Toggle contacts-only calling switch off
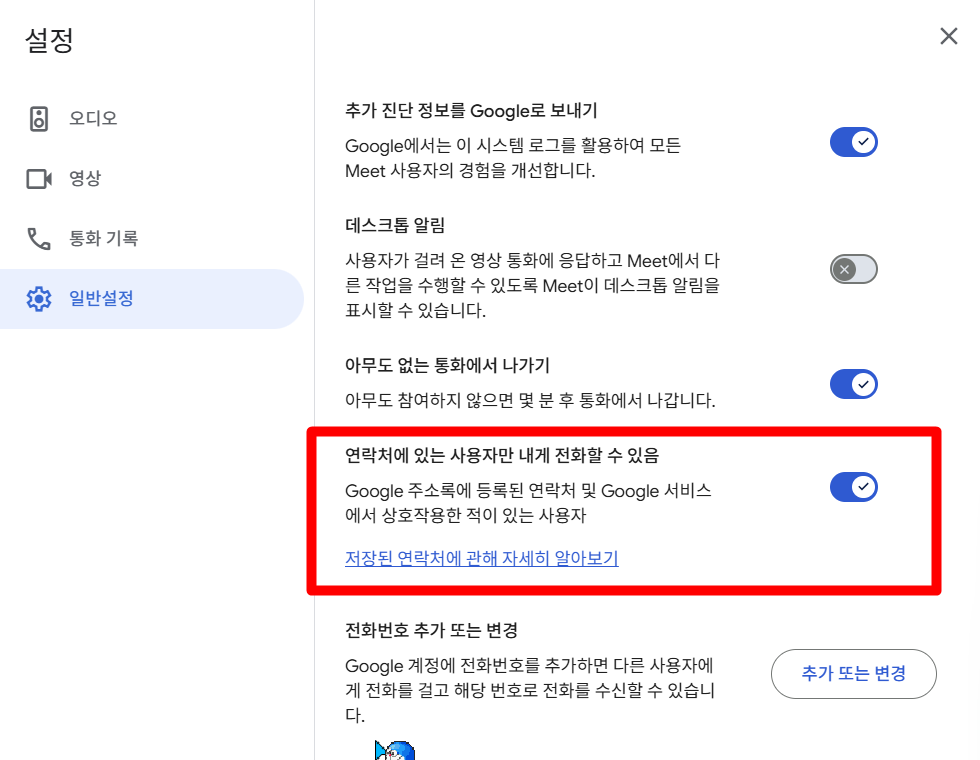 [853, 488]
